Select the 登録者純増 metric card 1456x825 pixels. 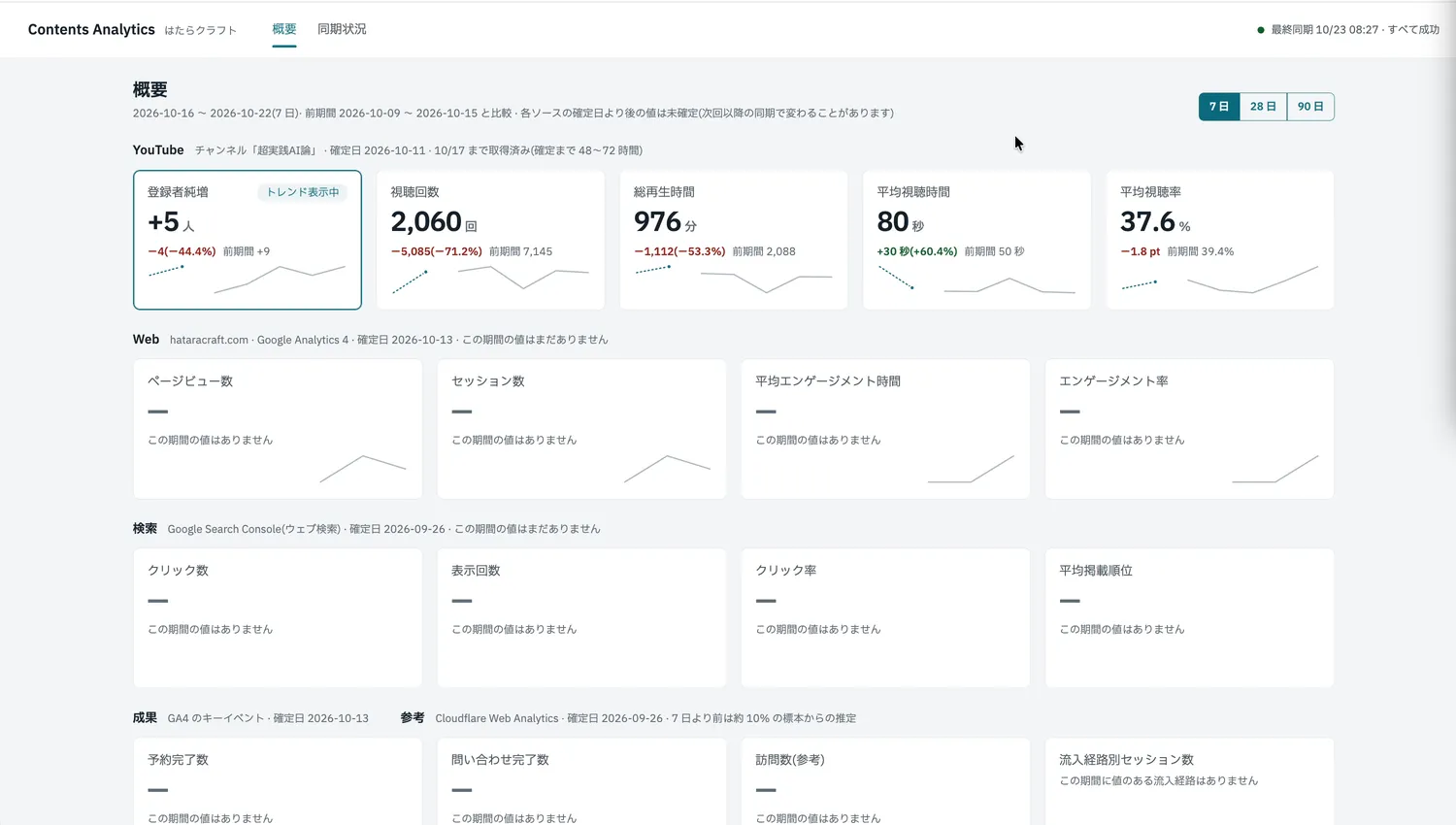(248, 240)
